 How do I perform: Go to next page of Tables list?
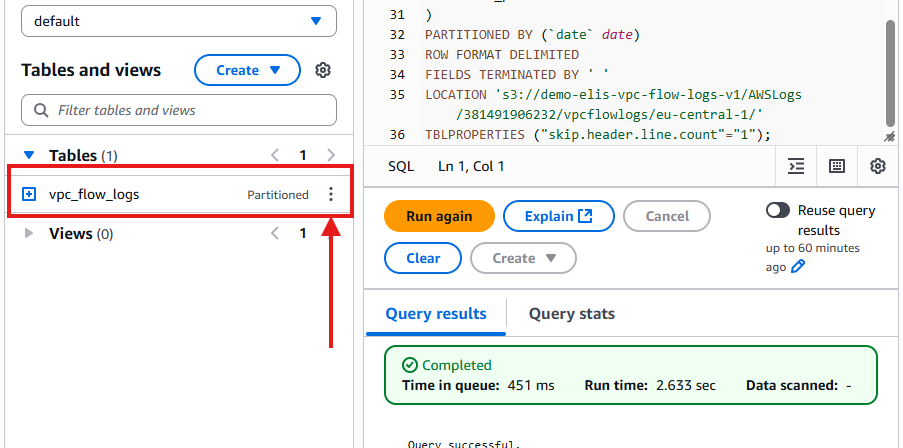pyautogui.click(x=331, y=155)
